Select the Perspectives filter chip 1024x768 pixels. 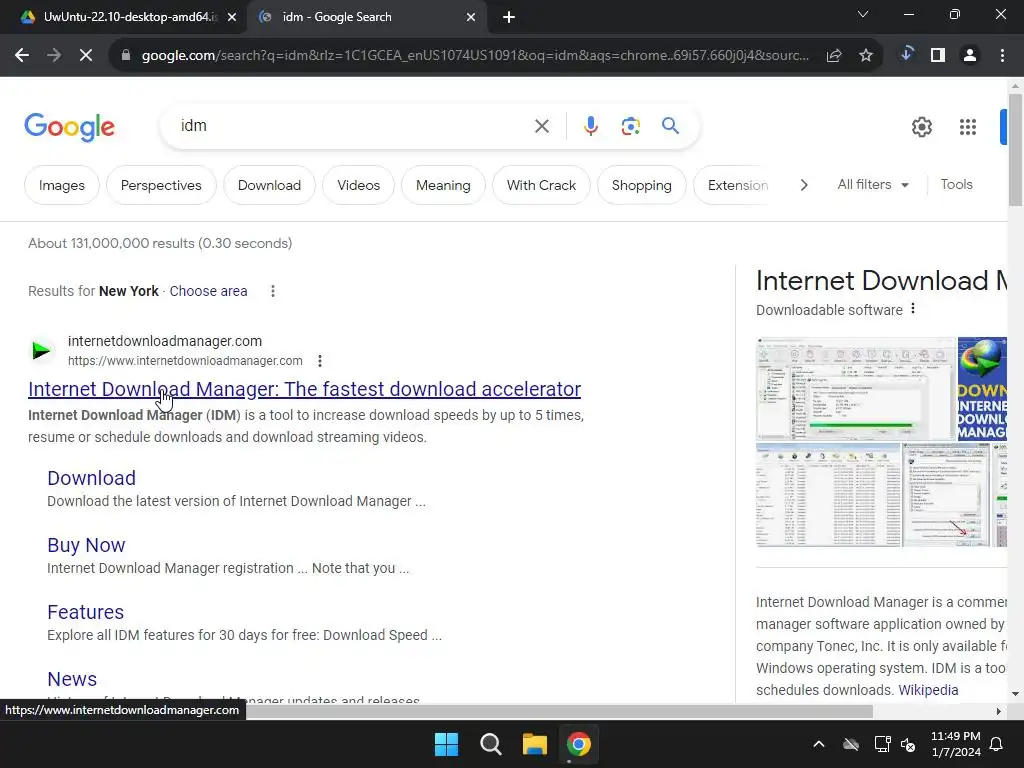click(x=161, y=185)
